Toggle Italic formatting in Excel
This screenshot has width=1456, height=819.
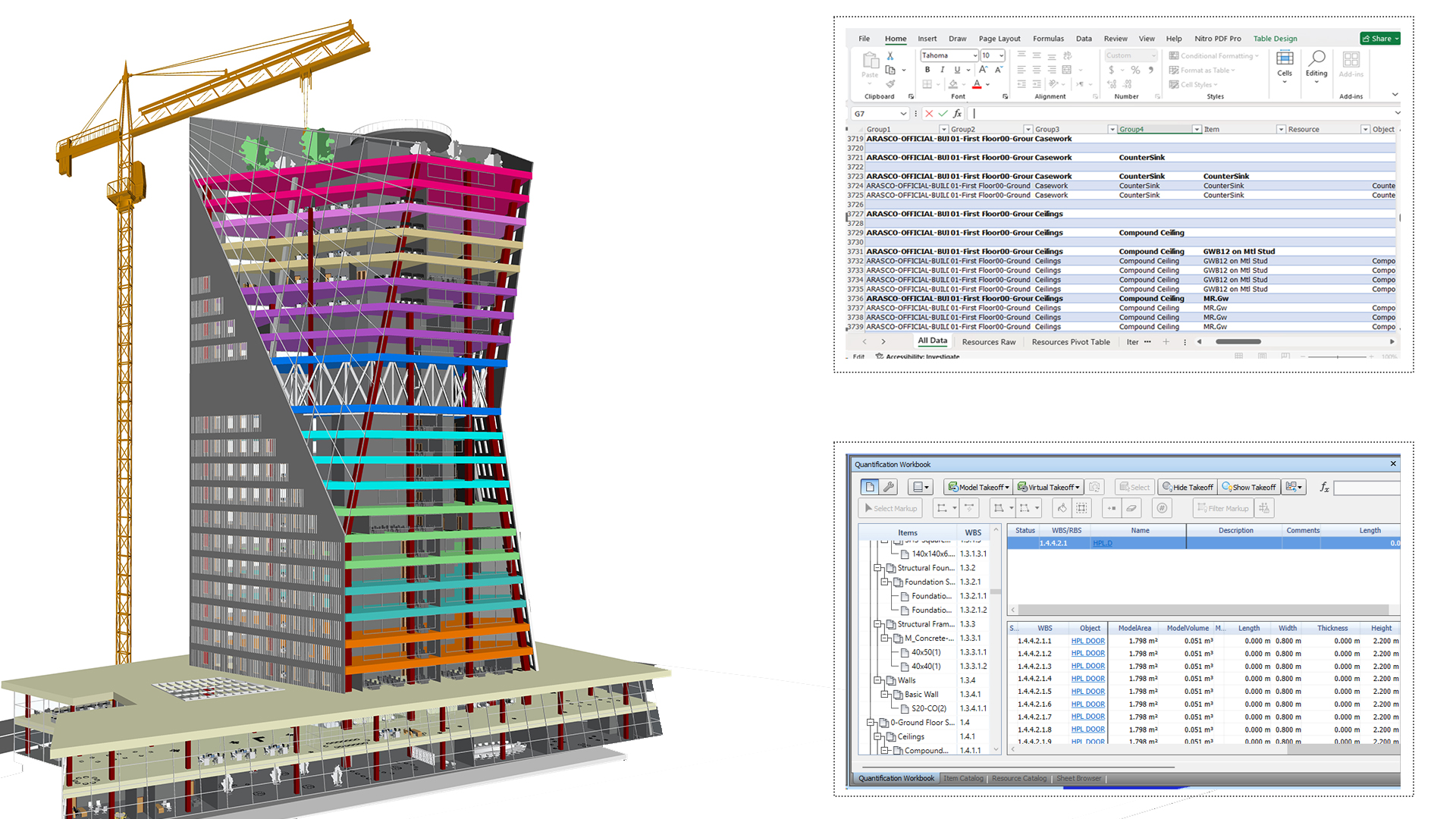[942, 70]
